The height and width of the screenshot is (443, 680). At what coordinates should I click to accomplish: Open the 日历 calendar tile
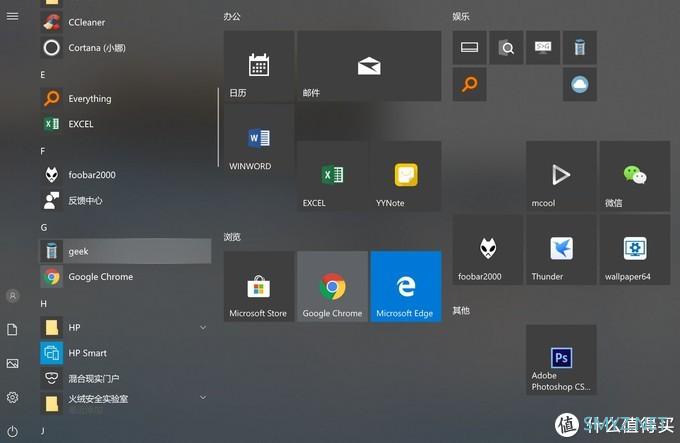(x=259, y=66)
